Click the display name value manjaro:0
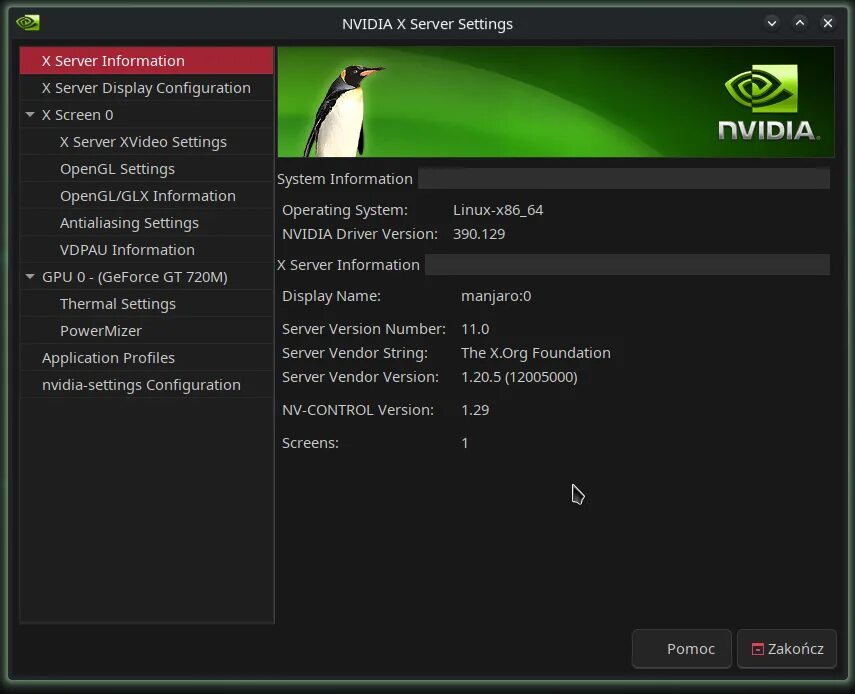 coord(496,296)
